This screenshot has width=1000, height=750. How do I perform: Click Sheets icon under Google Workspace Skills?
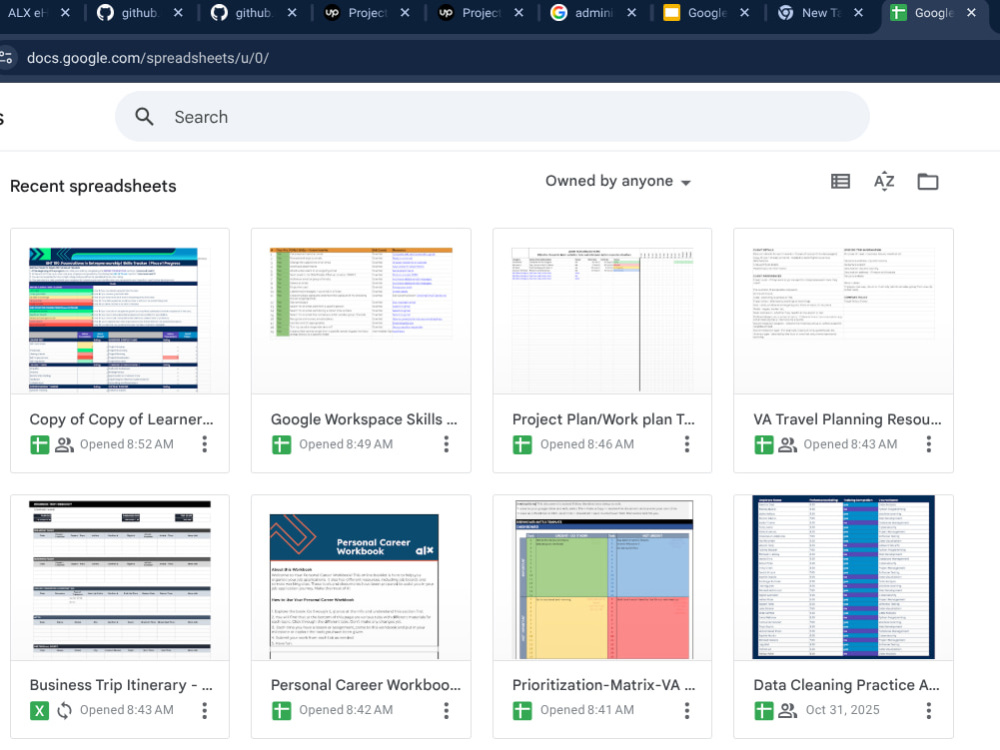coord(281,445)
